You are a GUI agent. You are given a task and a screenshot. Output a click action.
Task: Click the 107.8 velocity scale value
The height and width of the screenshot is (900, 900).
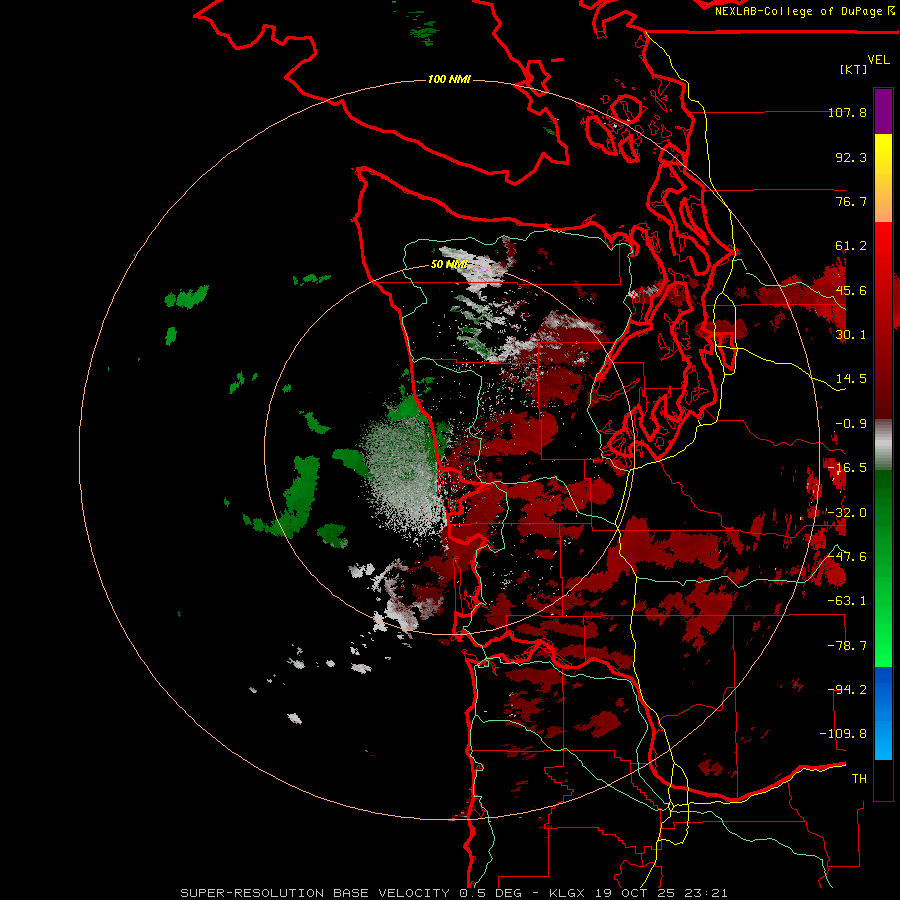847,112
